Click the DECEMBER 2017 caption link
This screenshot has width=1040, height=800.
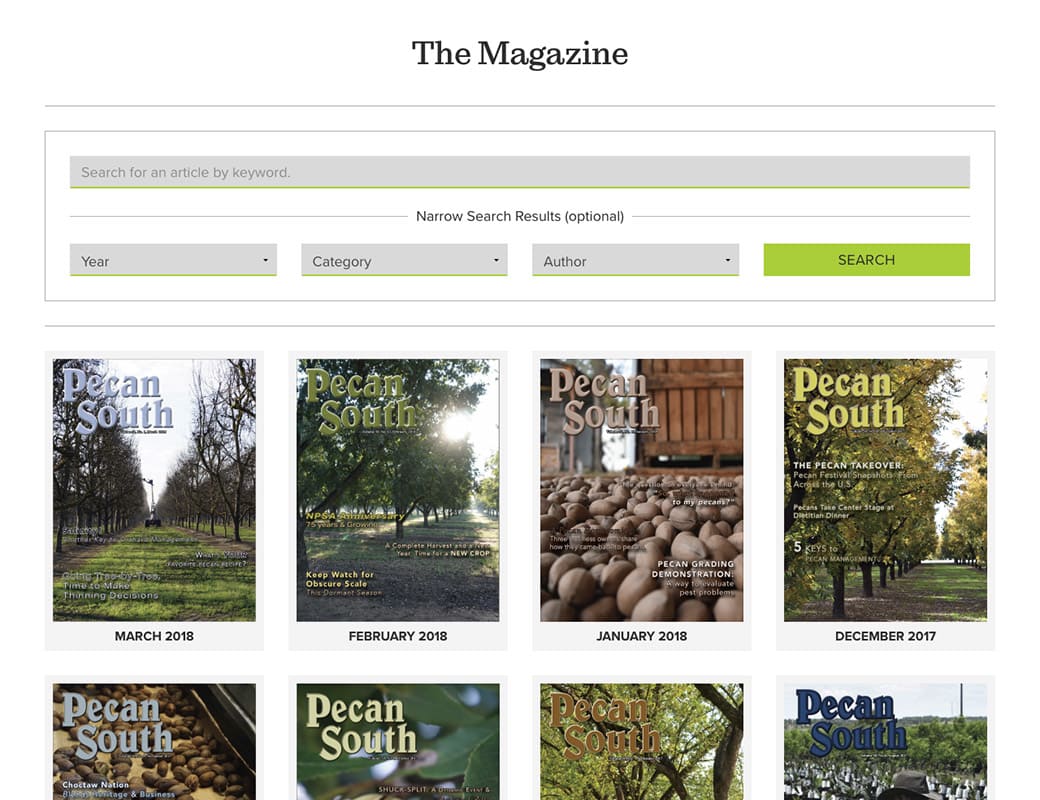click(885, 636)
